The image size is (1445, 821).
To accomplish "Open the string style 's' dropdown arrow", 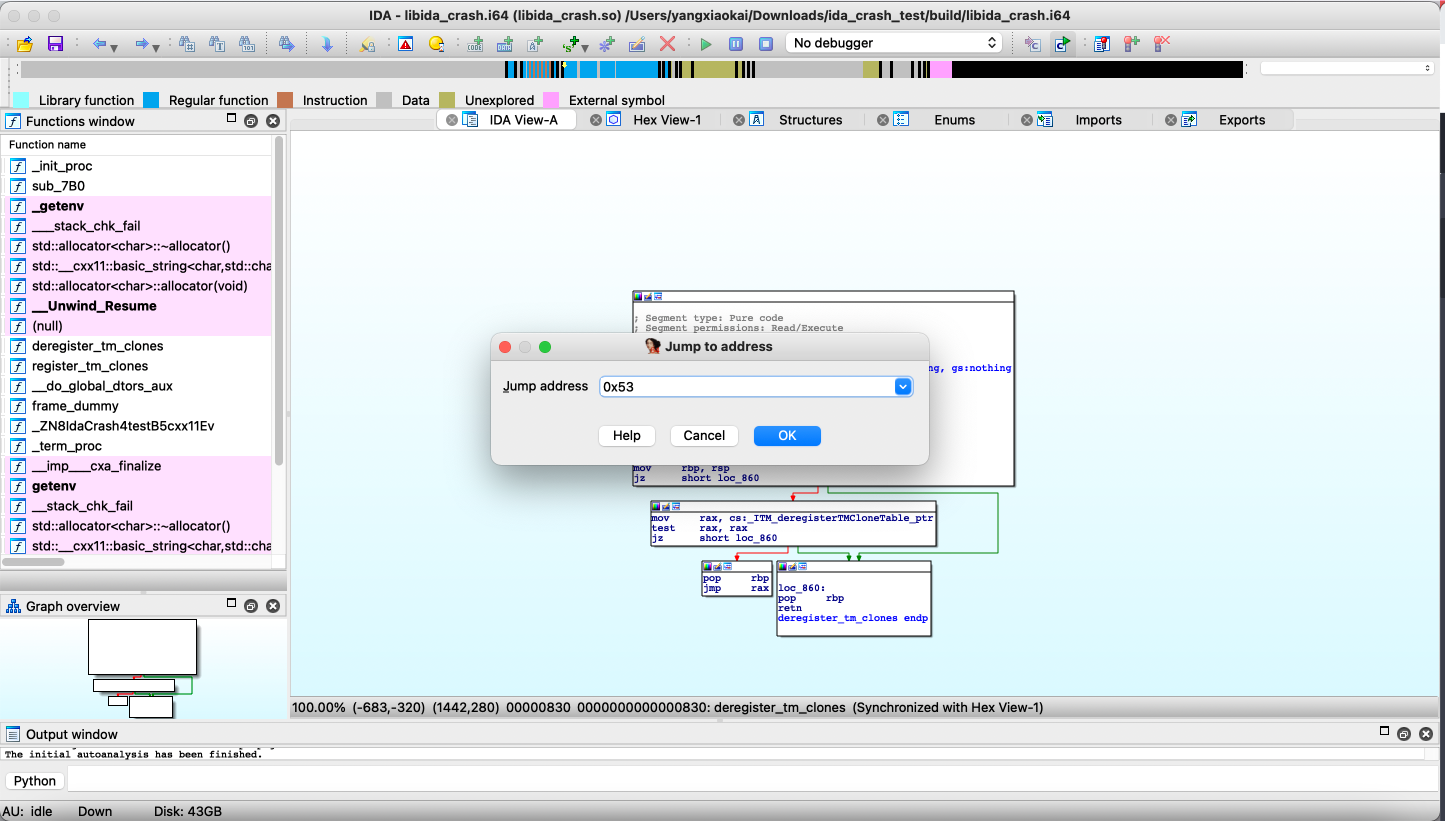I will pyautogui.click(x=585, y=47).
